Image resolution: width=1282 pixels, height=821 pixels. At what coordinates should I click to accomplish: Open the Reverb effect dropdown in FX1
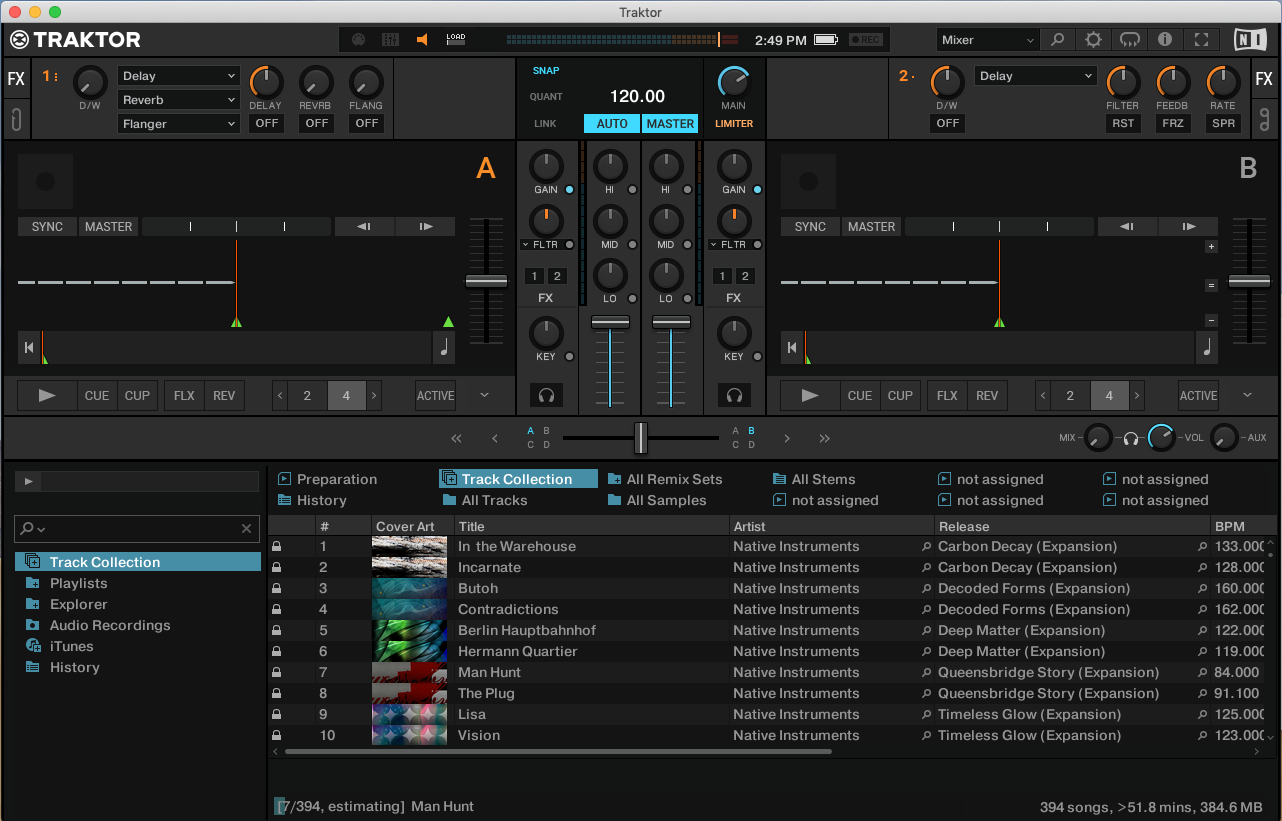179,100
